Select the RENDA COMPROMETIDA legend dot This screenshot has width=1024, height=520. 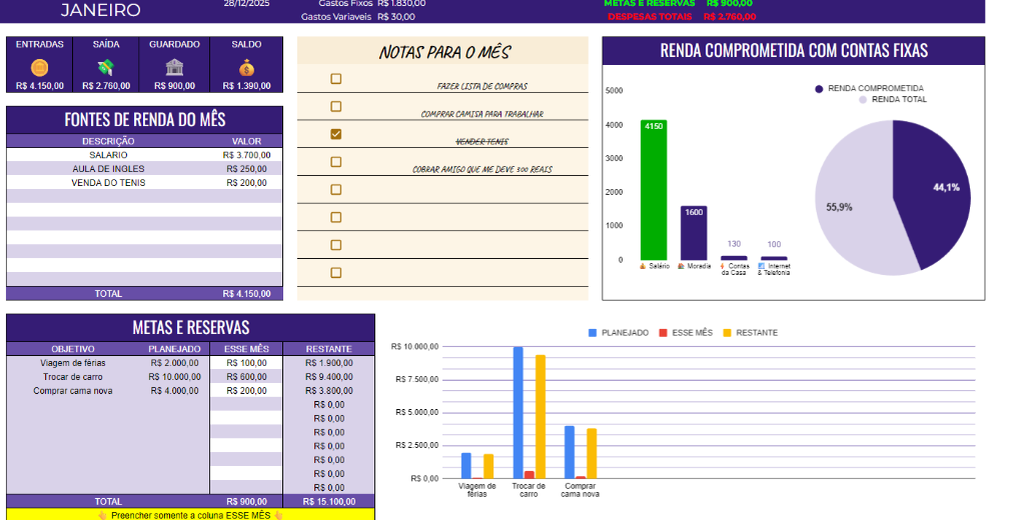pyautogui.click(x=819, y=88)
